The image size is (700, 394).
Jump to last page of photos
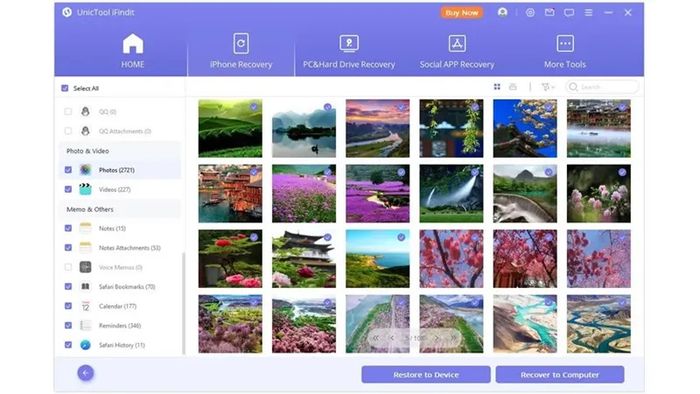[x=453, y=338]
